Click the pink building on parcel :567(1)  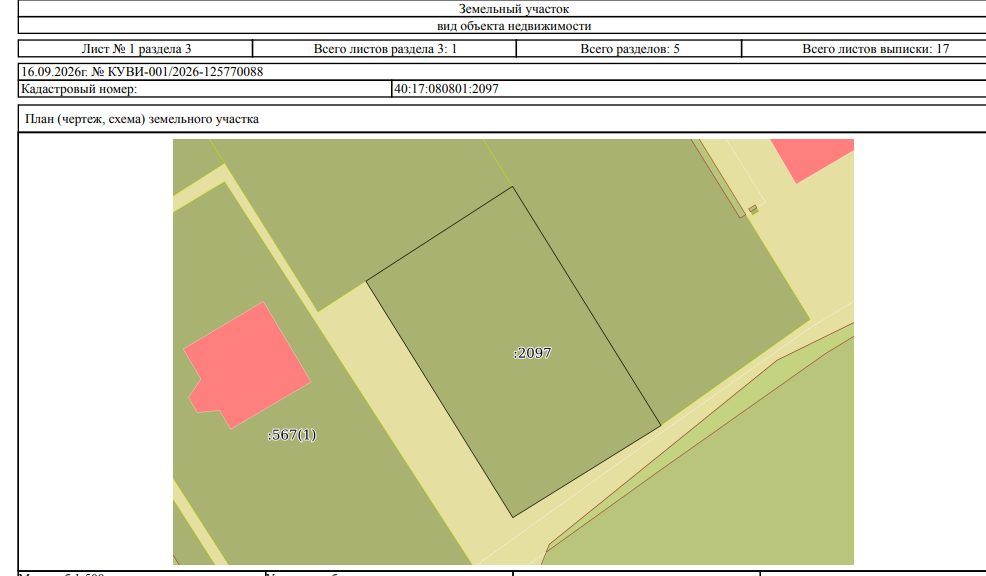tap(245, 367)
